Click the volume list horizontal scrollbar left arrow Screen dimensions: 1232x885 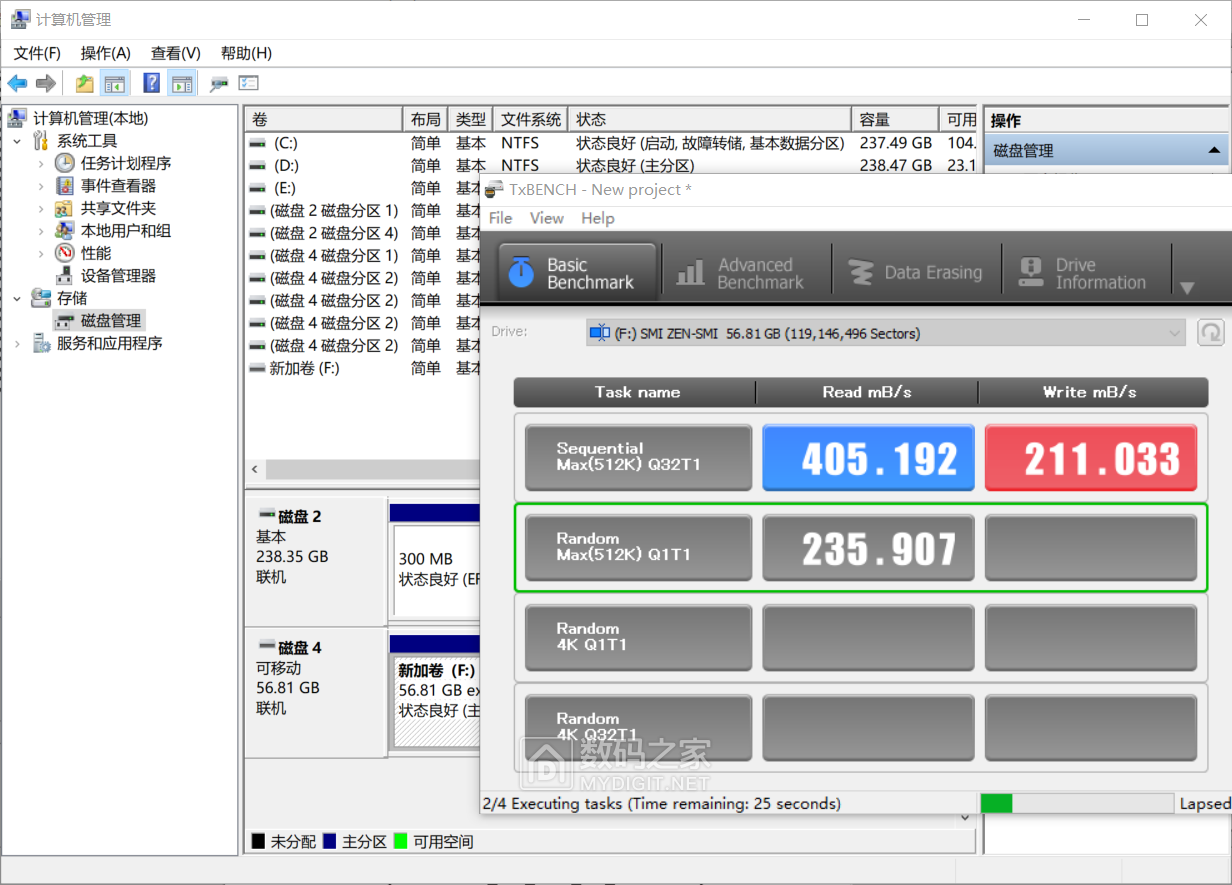[x=254, y=469]
